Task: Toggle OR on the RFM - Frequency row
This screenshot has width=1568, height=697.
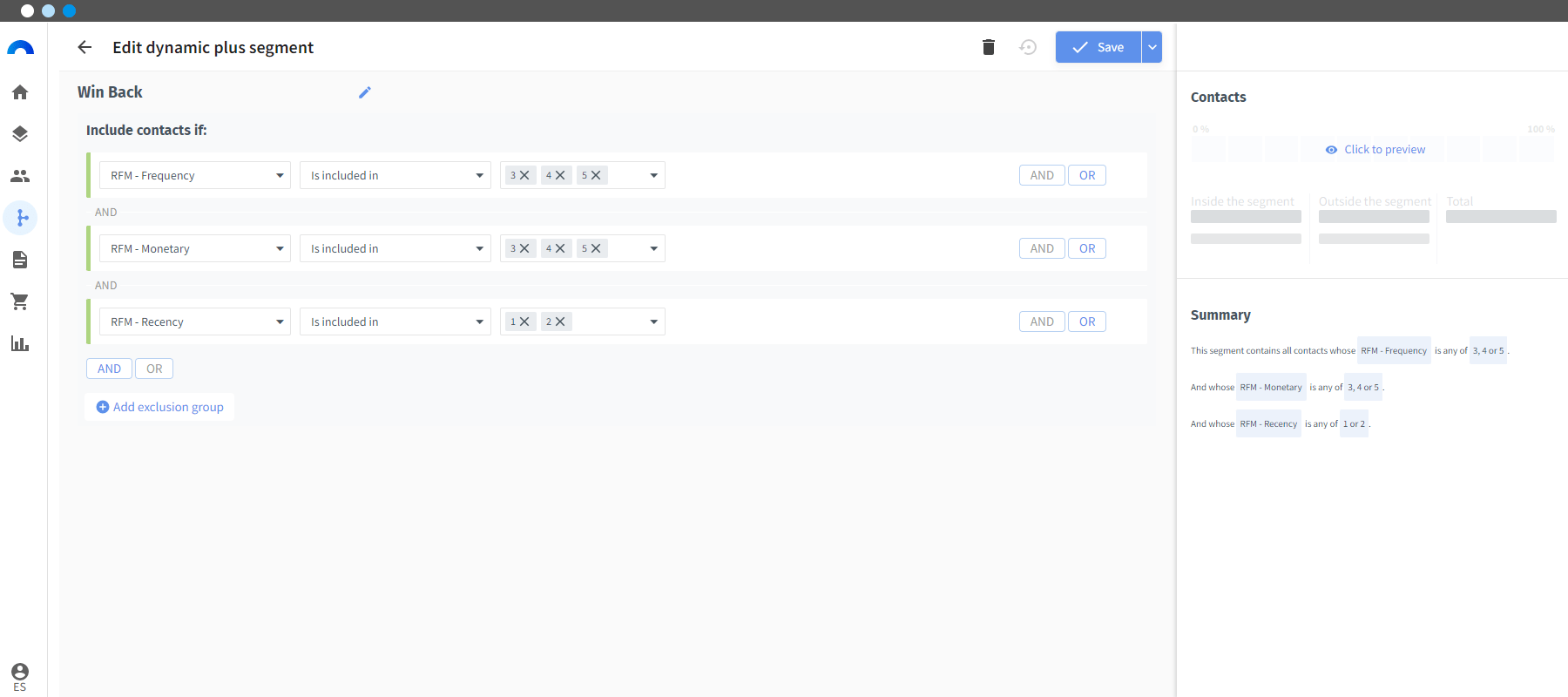Action: pyautogui.click(x=1086, y=175)
